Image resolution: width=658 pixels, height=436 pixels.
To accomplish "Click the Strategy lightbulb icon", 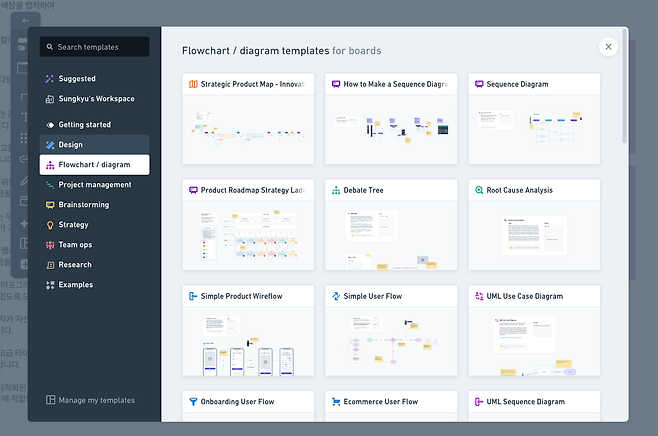I will coord(50,225).
